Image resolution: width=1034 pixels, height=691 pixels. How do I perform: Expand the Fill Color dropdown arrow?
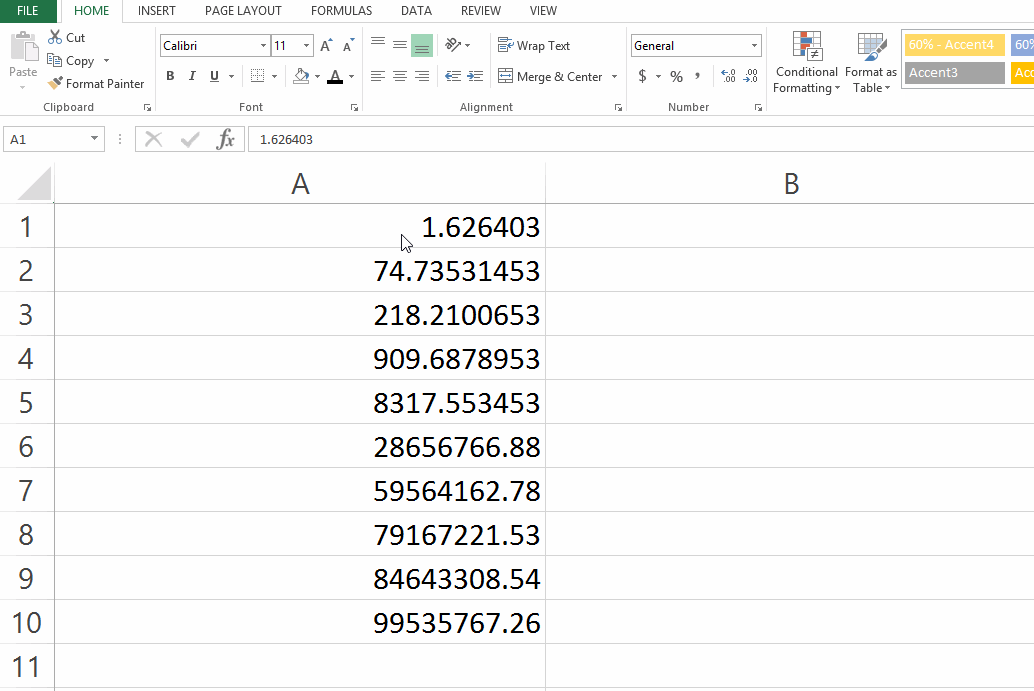(x=318, y=76)
